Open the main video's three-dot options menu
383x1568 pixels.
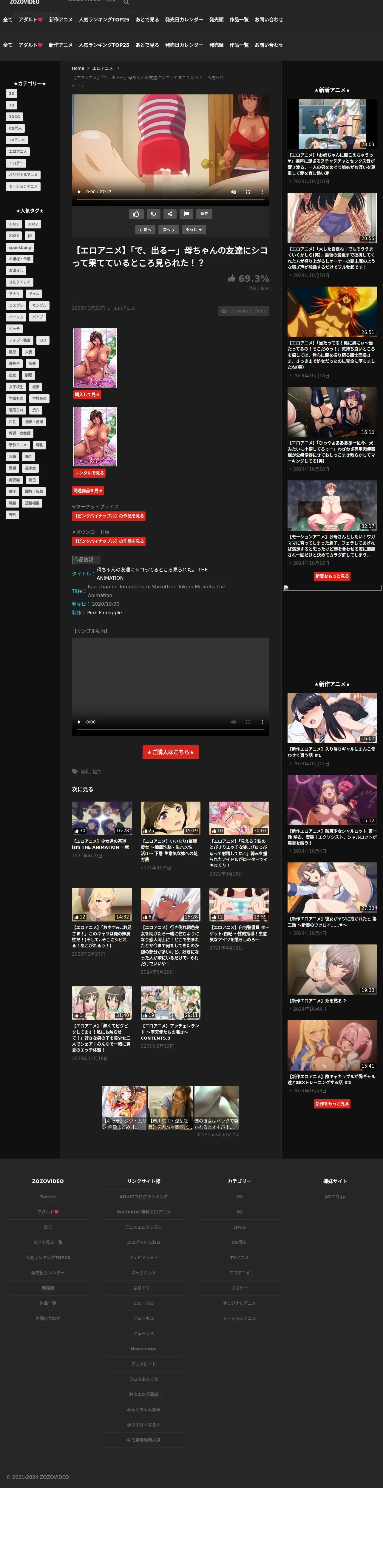point(262,192)
